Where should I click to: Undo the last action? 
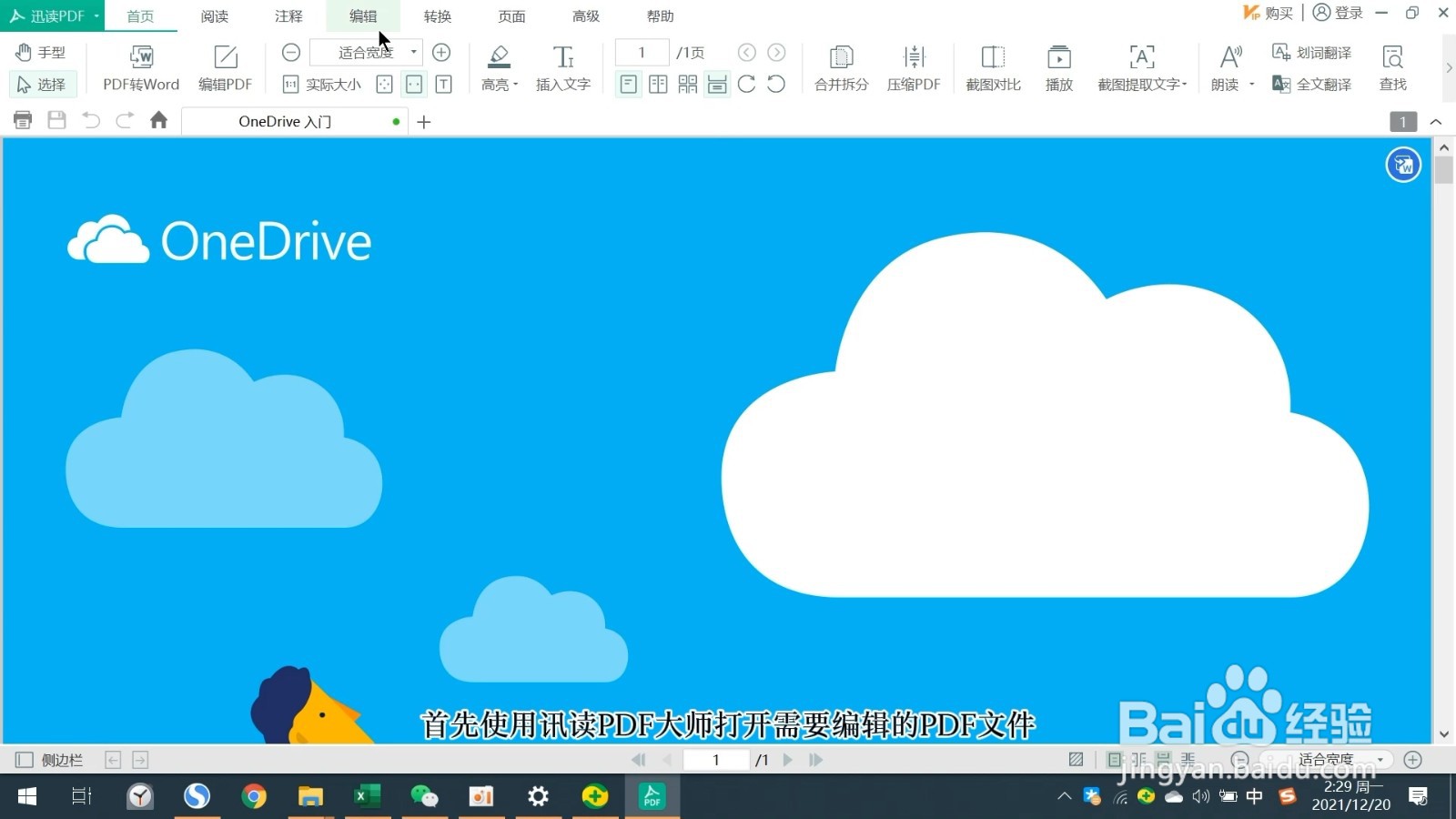(91, 120)
